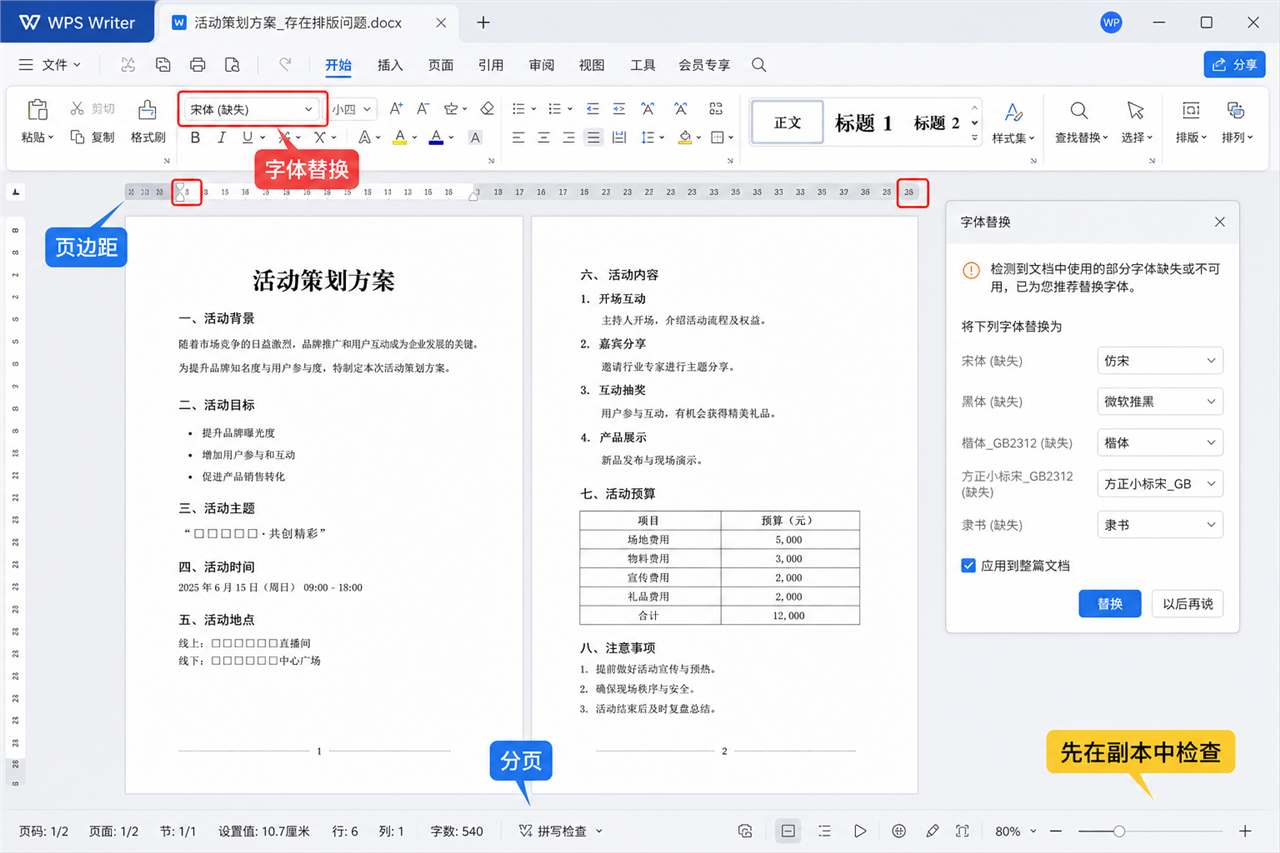This screenshot has width=1280, height=853.
Task: Click the print icon in quick toolbar
Action: click(197, 65)
